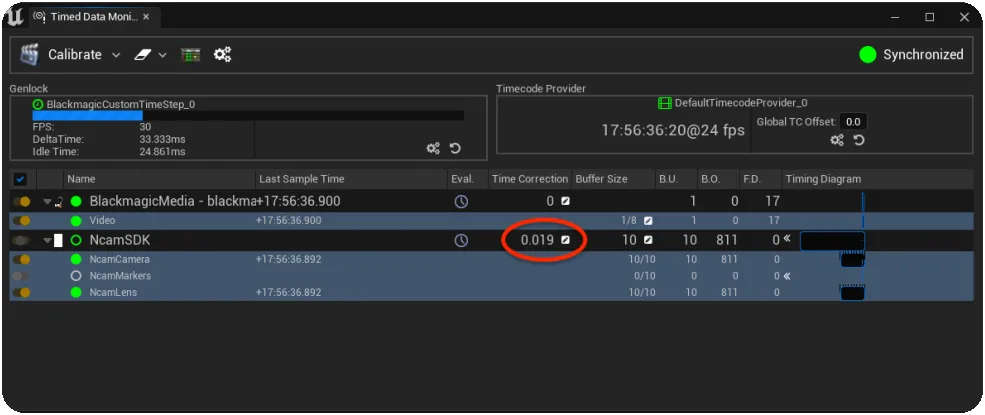The height and width of the screenshot is (415, 985).
Task: Click the Genlock blue progress bar
Action: [87, 116]
